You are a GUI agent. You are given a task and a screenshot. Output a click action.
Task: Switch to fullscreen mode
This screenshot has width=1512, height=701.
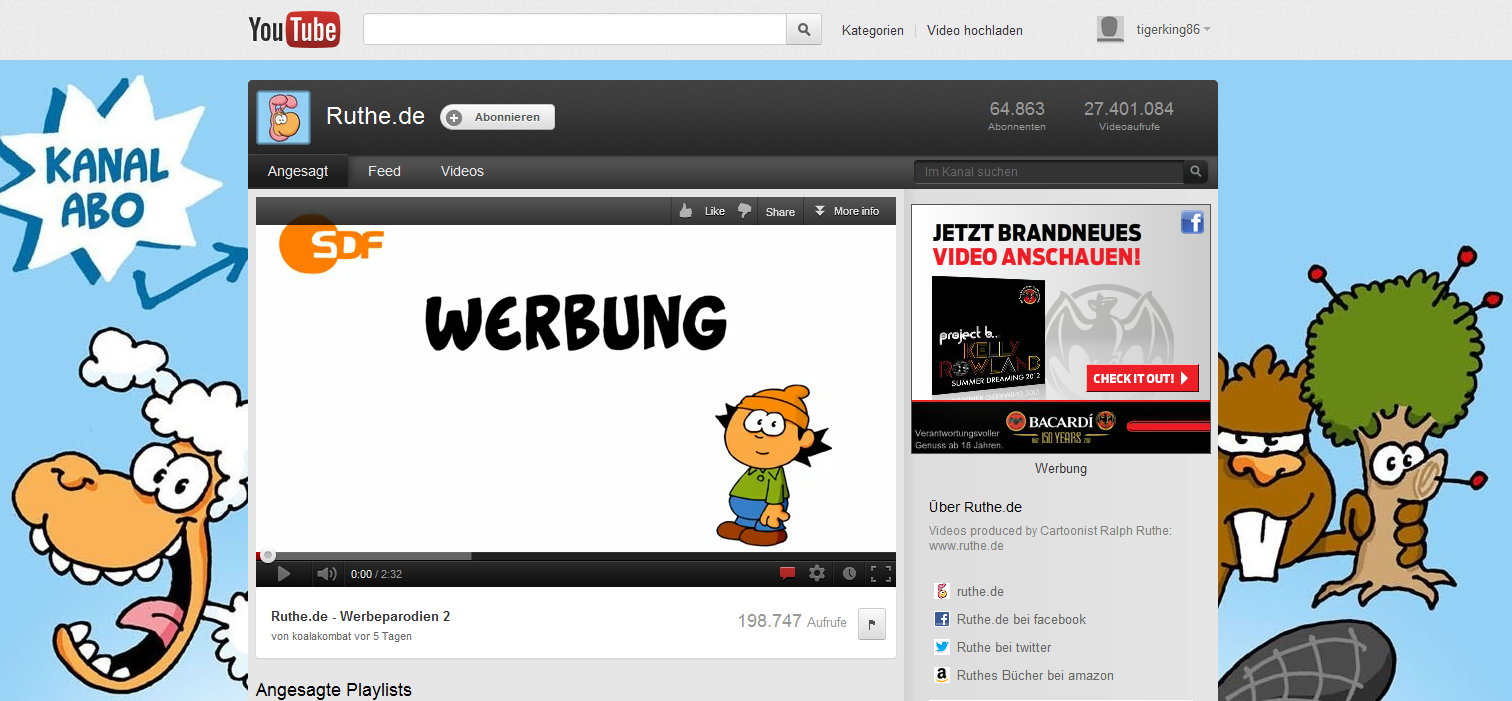[880, 573]
